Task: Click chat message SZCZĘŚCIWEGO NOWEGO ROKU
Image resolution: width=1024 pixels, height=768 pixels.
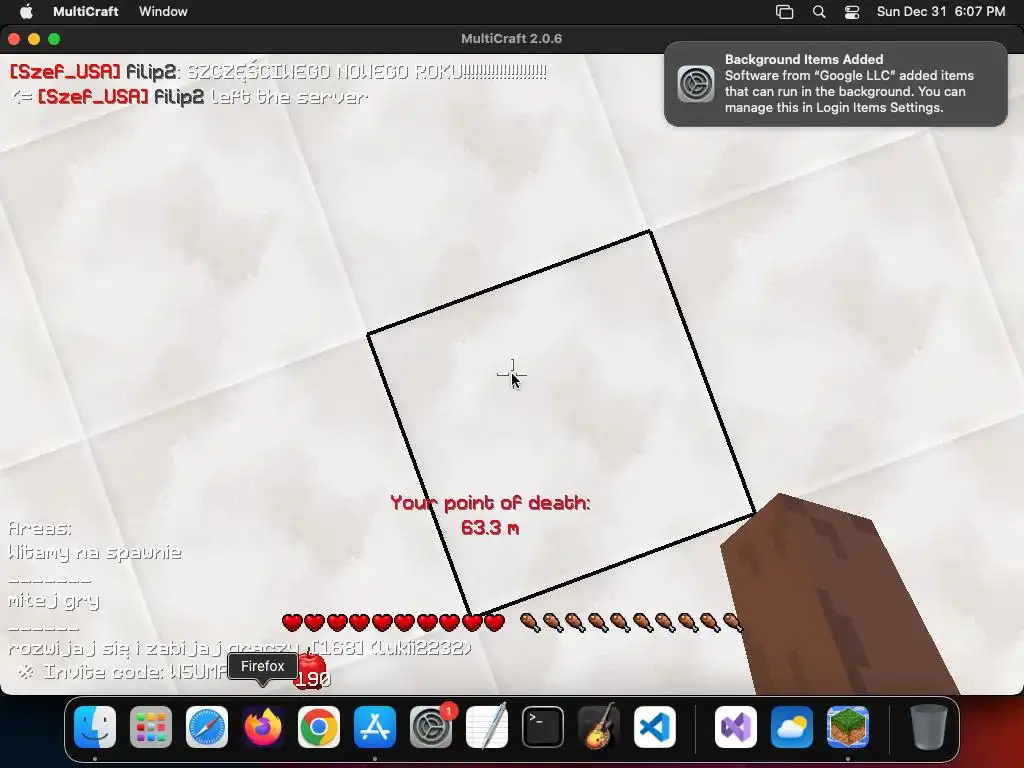Action: point(367,71)
